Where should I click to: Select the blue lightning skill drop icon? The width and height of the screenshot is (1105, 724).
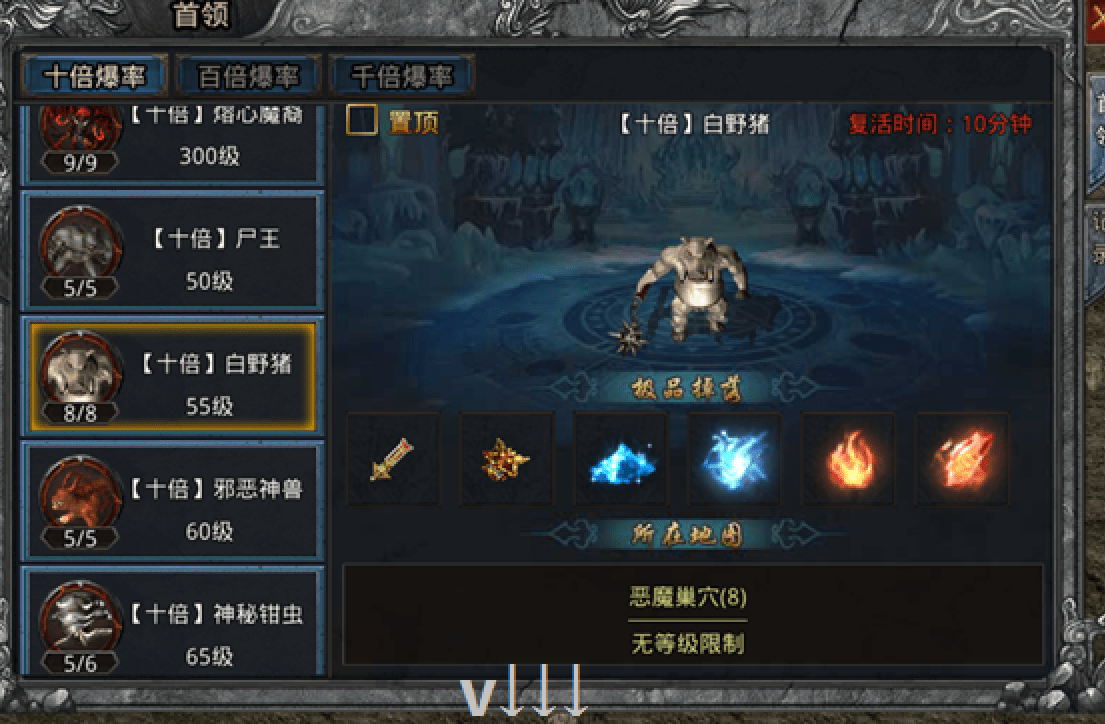coord(734,459)
